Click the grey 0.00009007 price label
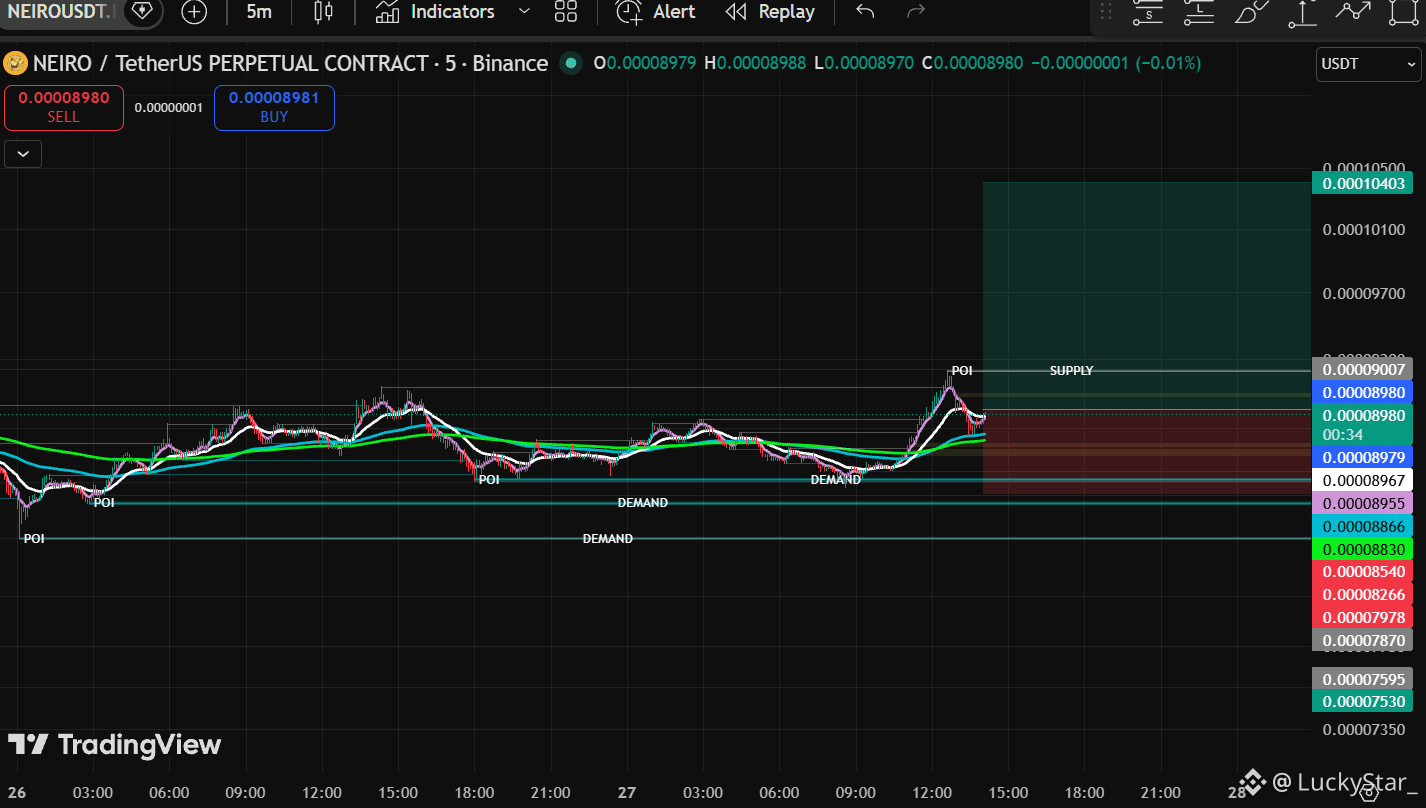1426x808 pixels. tap(1363, 370)
